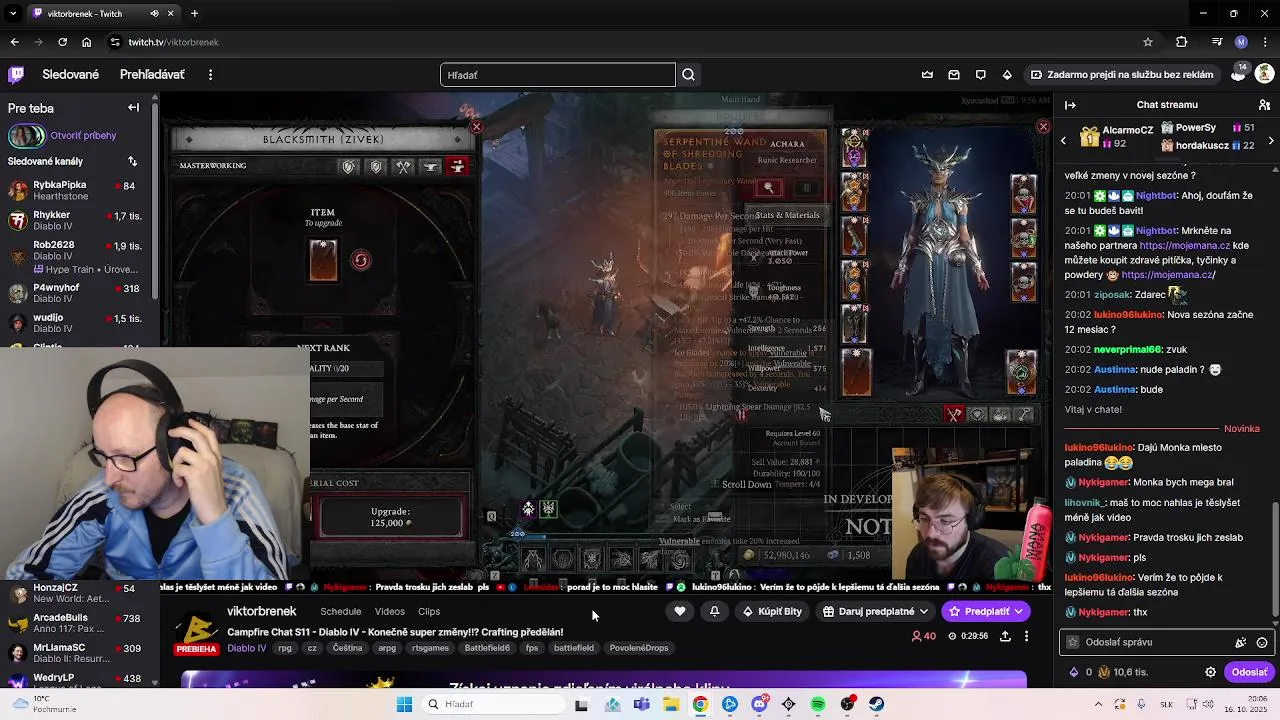Bookmark page with star icon
This screenshot has width=1280, height=720.
tap(1148, 42)
